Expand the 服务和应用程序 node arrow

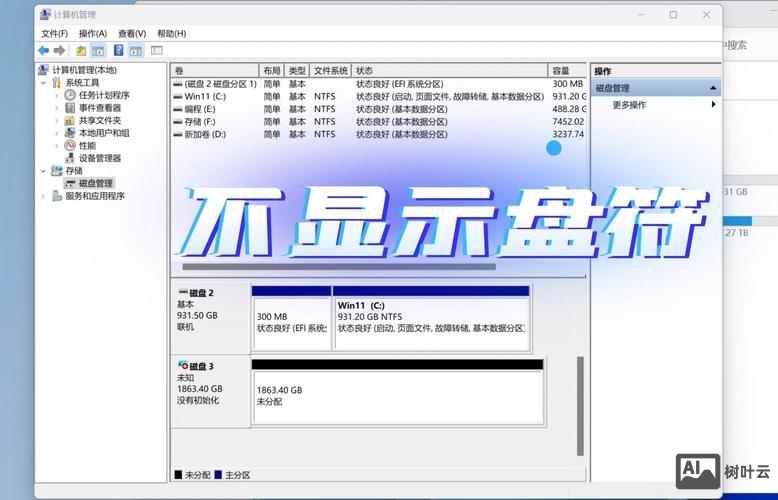(44, 196)
